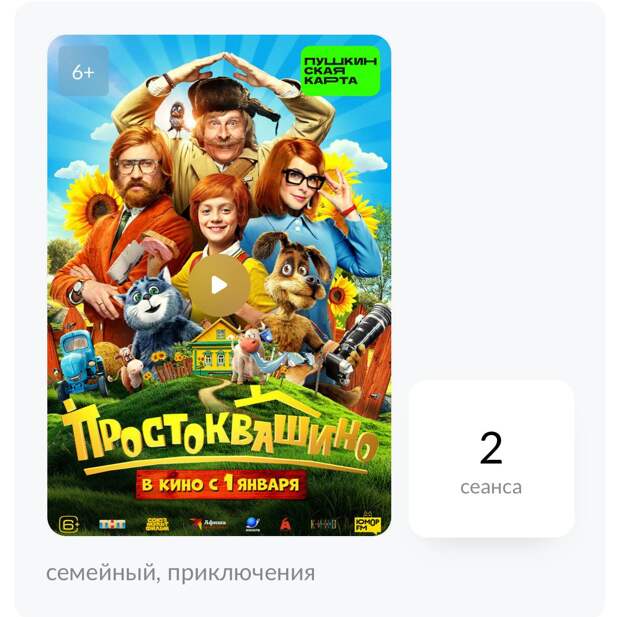Screen dimensions: 620x617
Task: Play the Простоквашино trailer
Action: pos(219,285)
